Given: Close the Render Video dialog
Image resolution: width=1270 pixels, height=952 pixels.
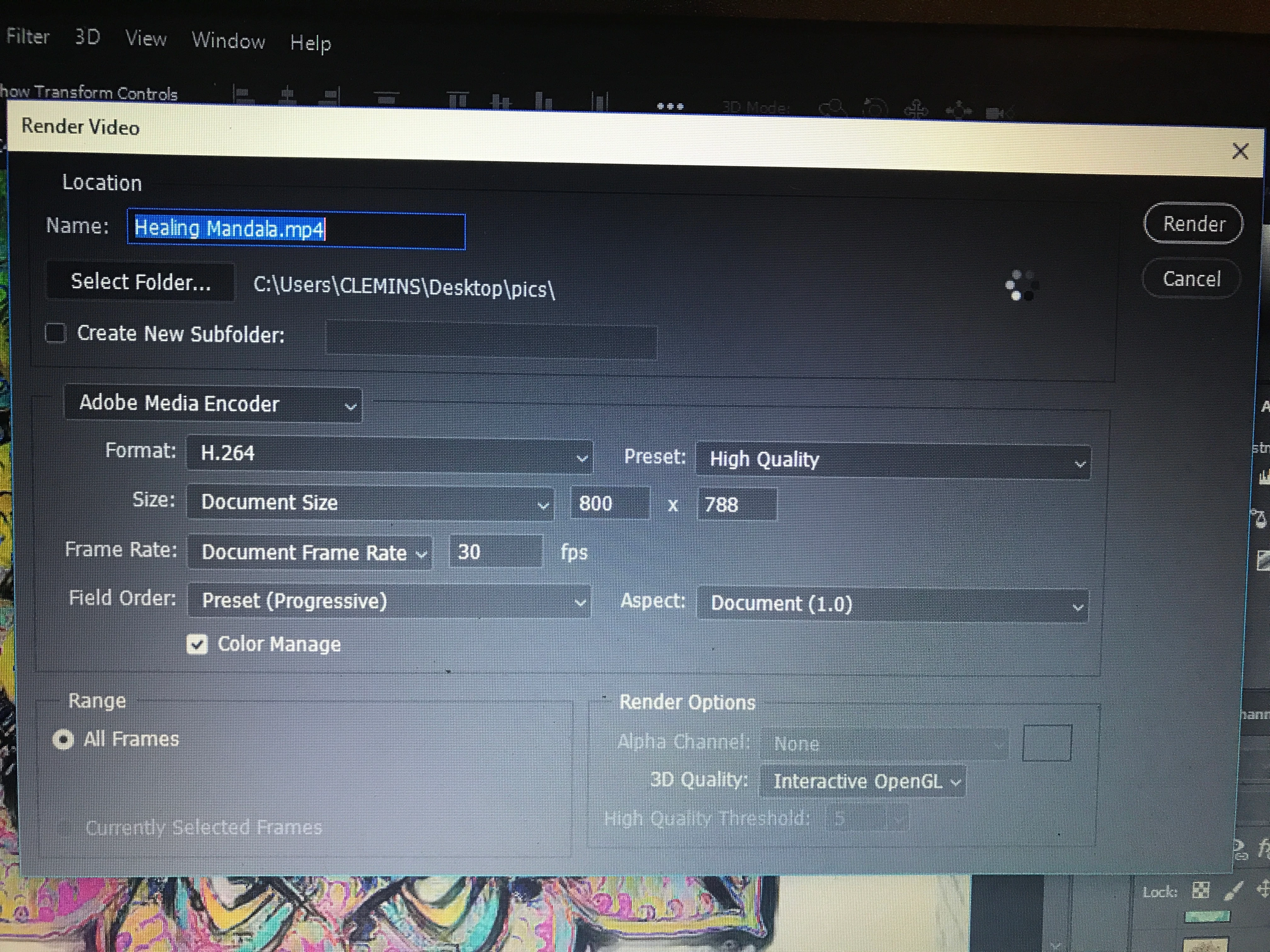Looking at the screenshot, I should pos(1240,151).
